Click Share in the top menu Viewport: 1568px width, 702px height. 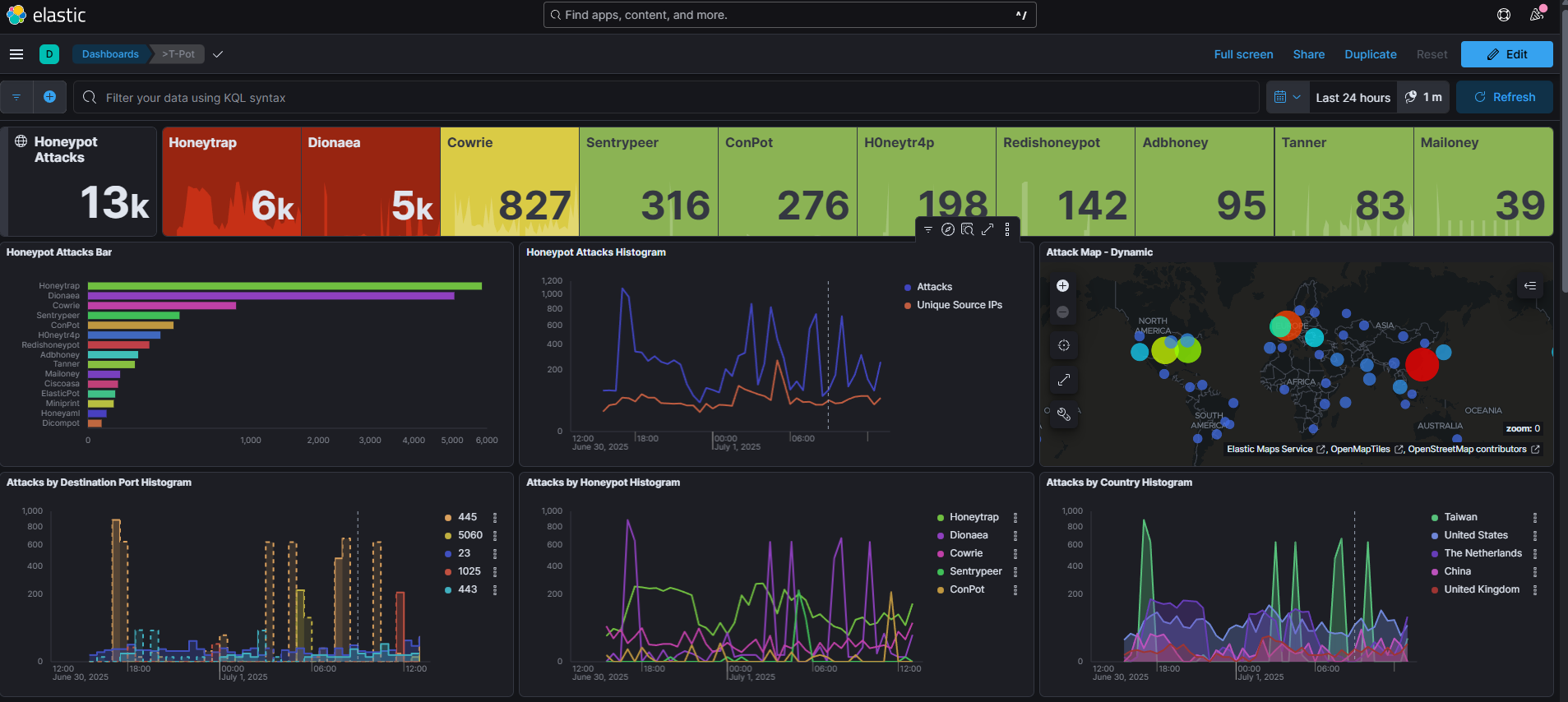click(x=1309, y=54)
